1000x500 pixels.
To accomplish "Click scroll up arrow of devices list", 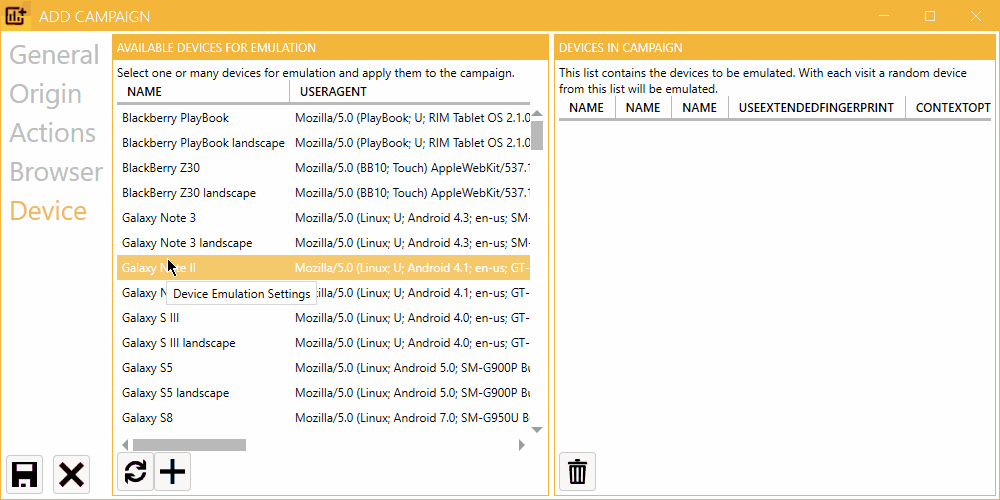I will 537,114.
